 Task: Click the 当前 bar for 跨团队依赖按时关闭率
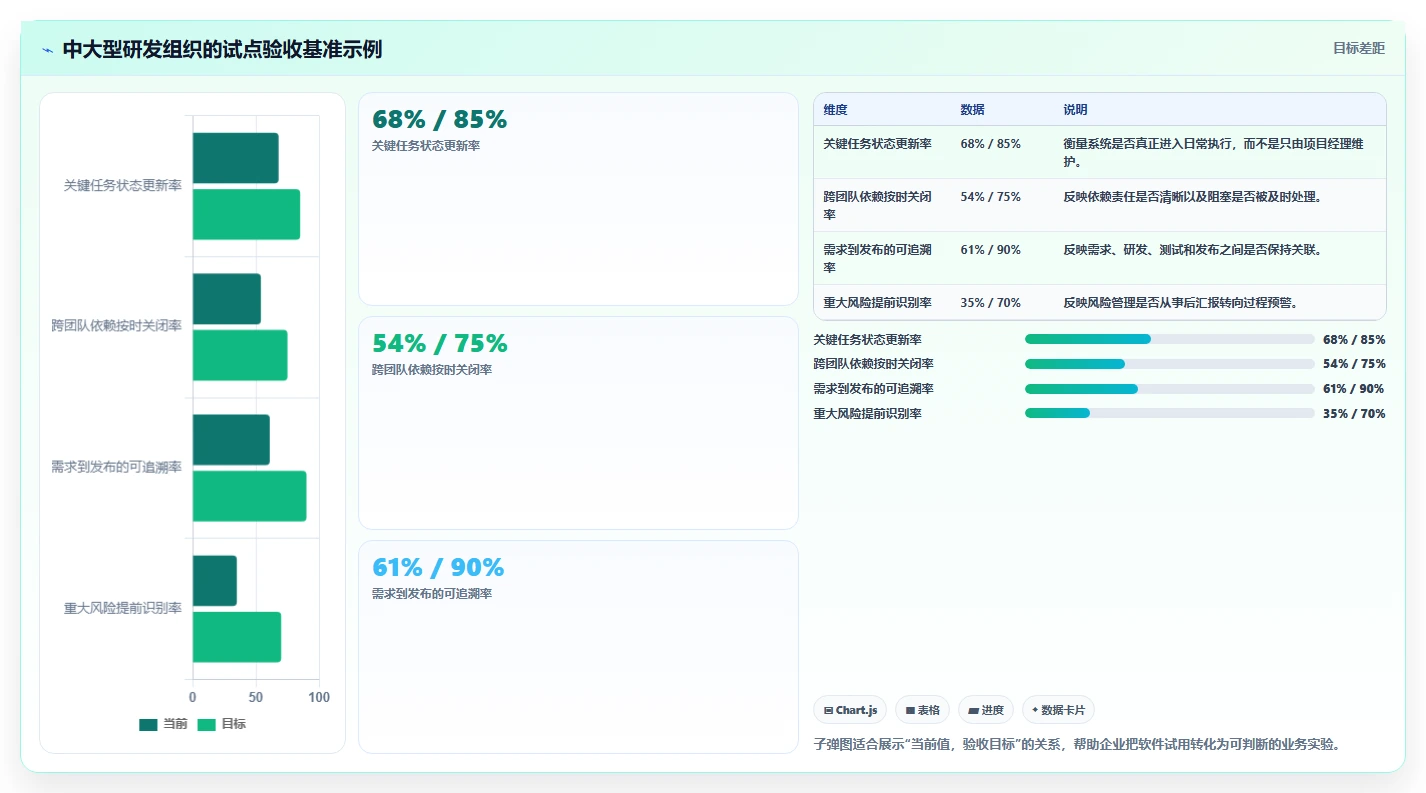[x=227, y=299]
